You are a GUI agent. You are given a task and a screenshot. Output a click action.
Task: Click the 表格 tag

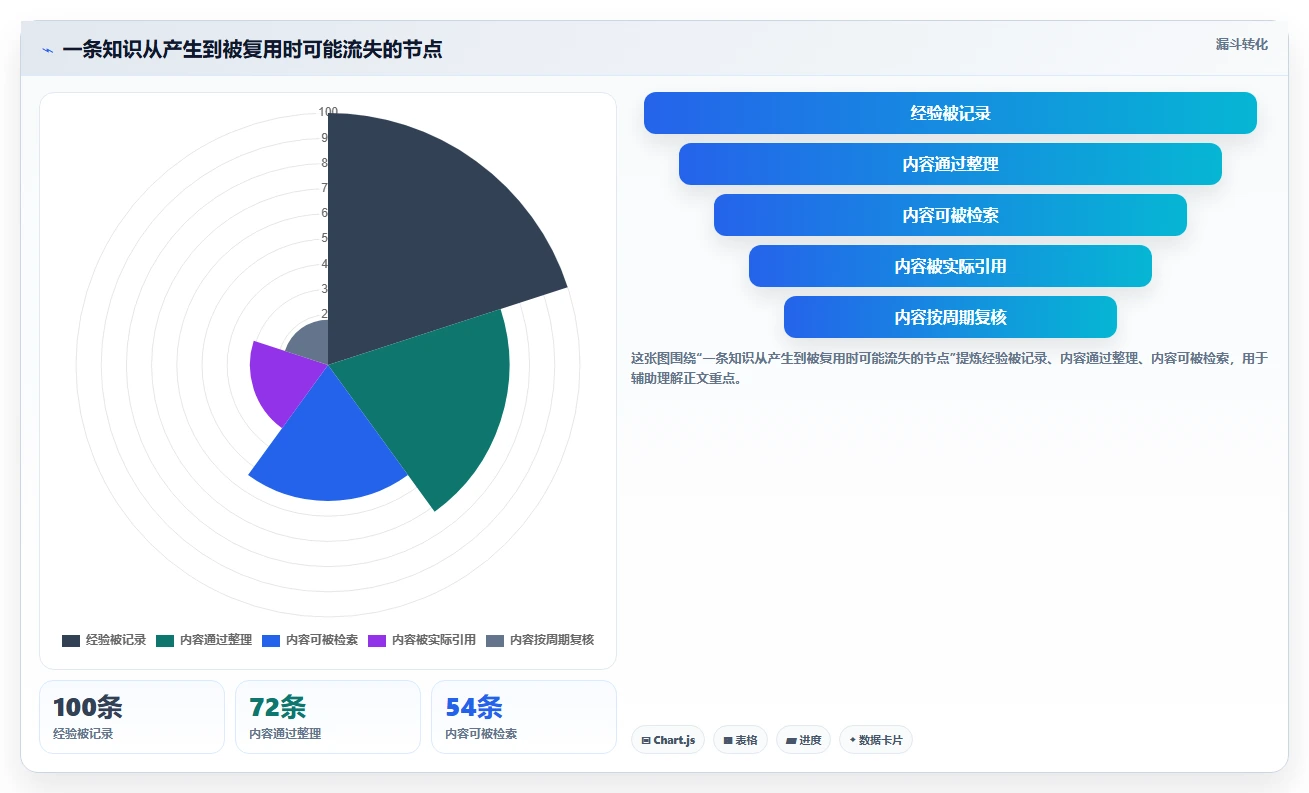click(x=740, y=740)
